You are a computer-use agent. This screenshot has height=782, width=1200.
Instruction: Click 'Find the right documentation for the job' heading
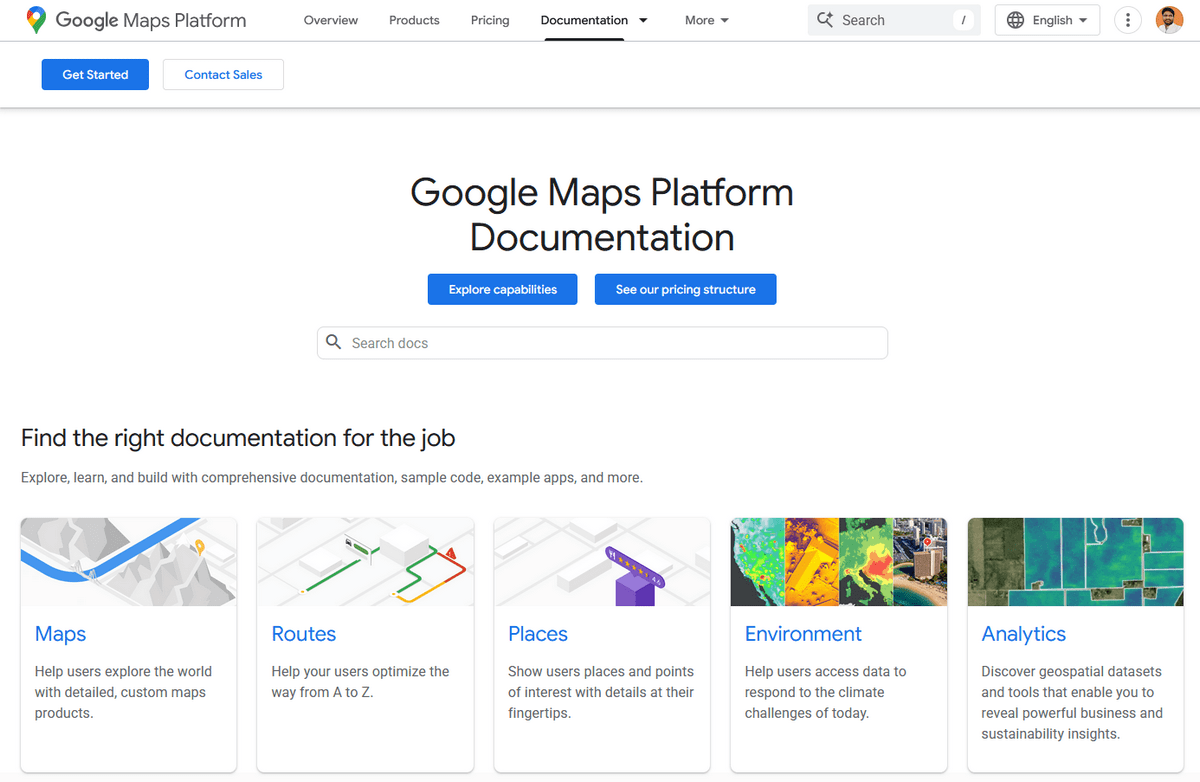[x=238, y=438]
